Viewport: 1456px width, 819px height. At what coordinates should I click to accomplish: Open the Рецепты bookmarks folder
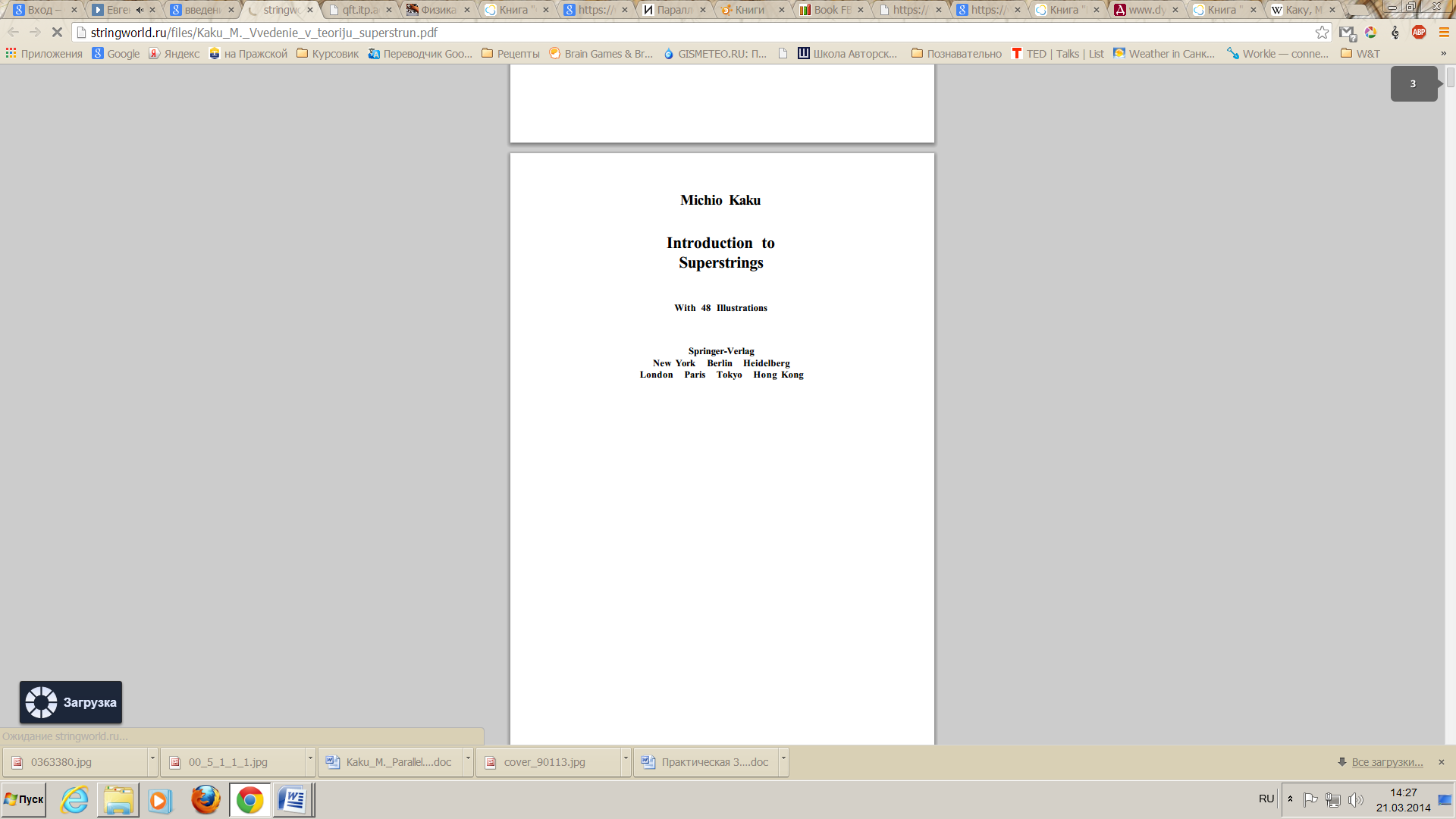(x=510, y=54)
